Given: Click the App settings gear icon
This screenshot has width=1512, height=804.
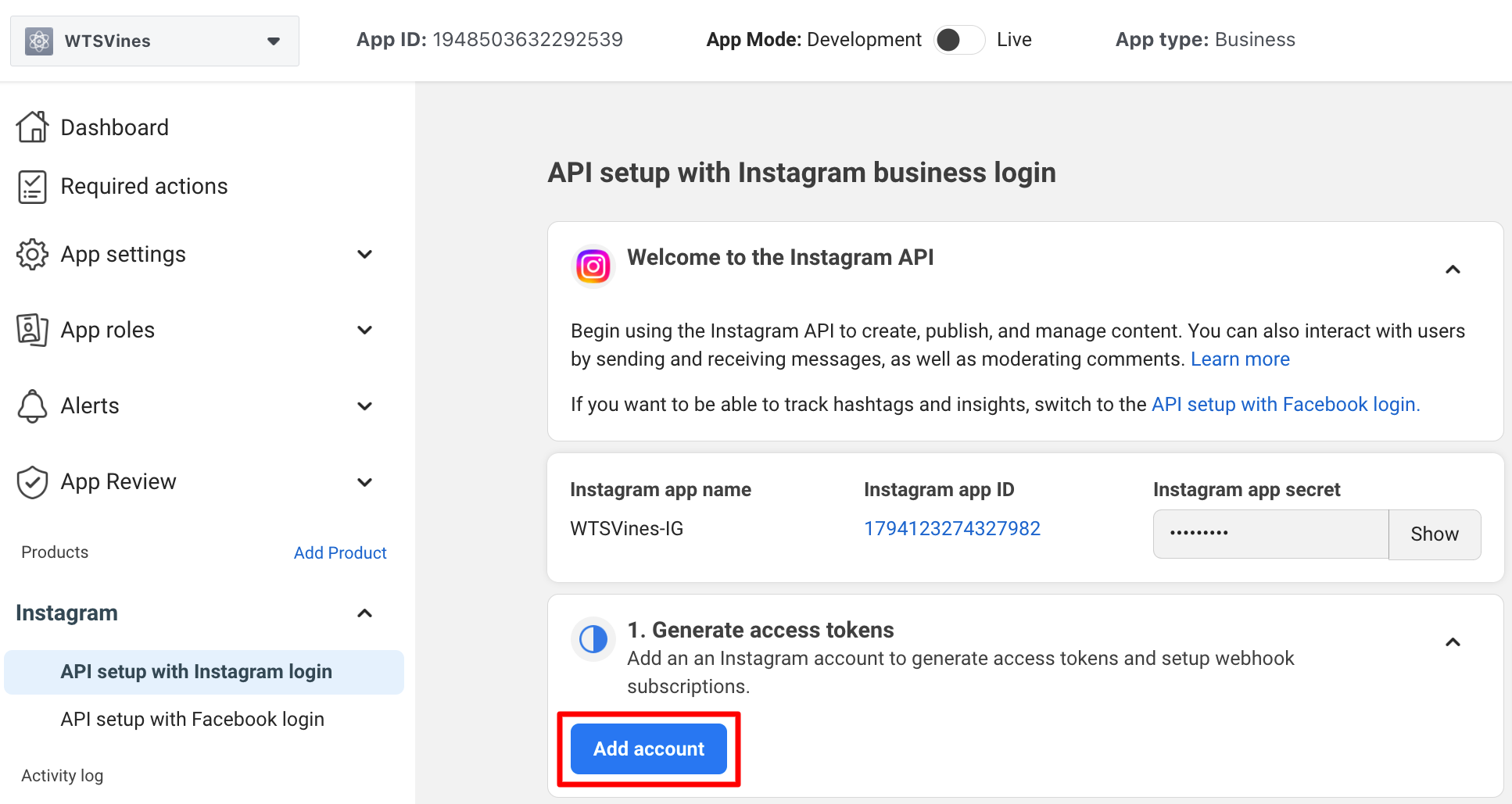Looking at the screenshot, I should click(32, 255).
